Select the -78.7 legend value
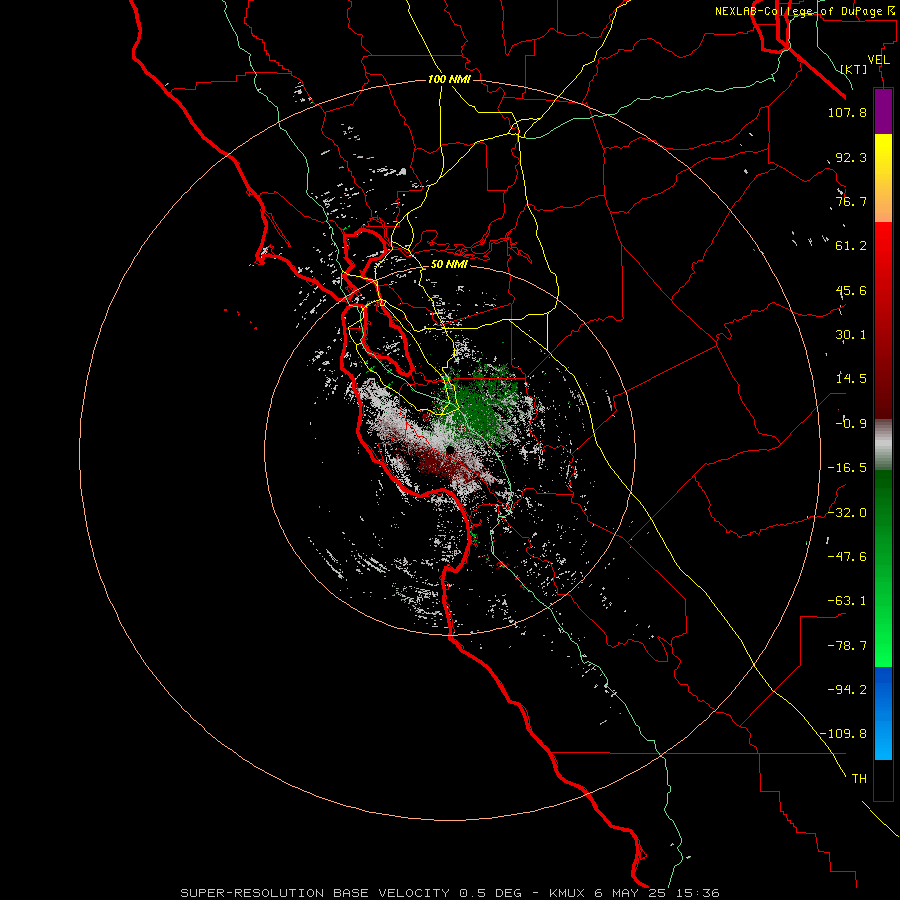The width and height of the screenshot is (900, 900). tap(847, 646)
